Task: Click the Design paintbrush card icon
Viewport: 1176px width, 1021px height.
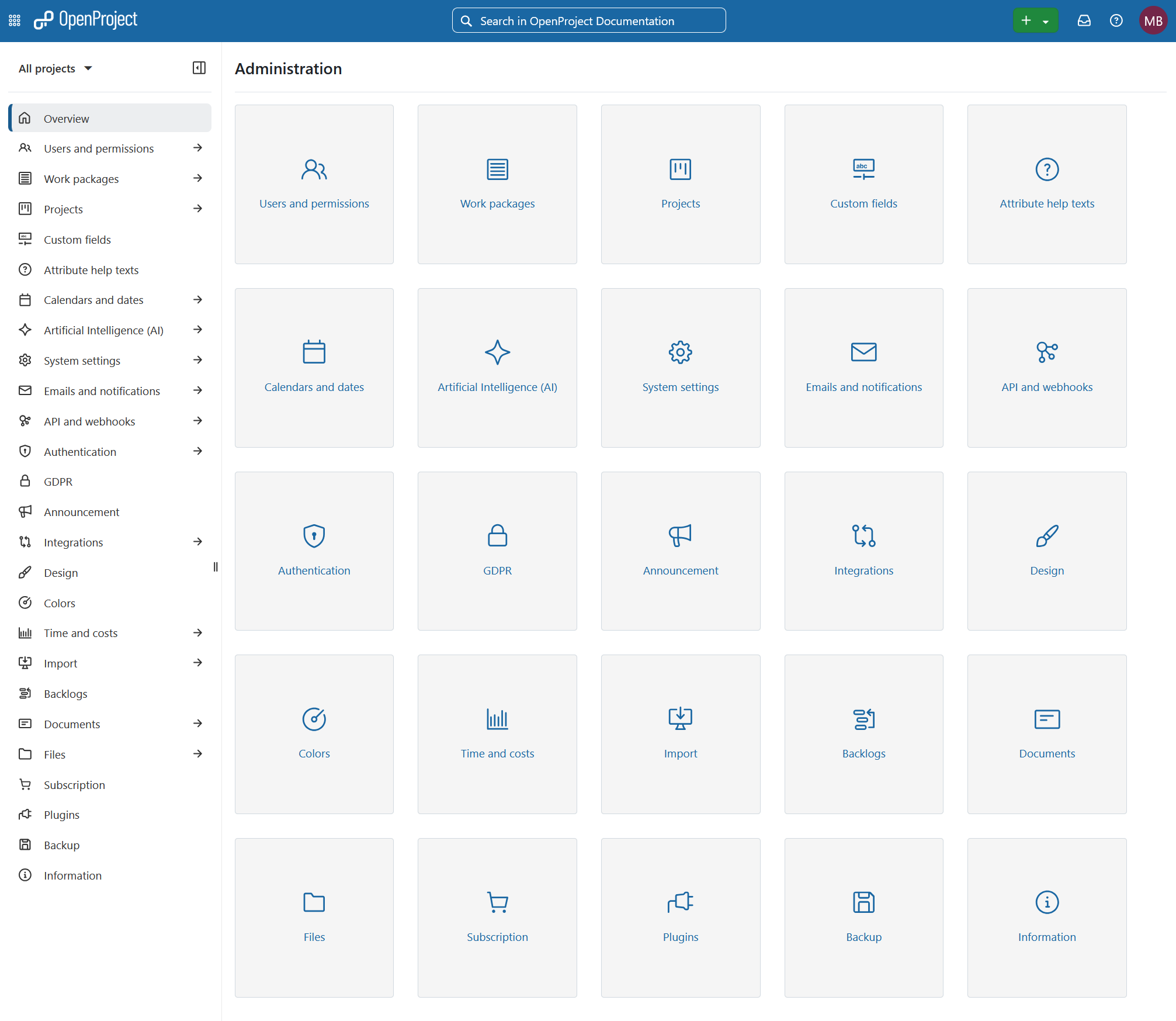Action: coord(1047,536)
